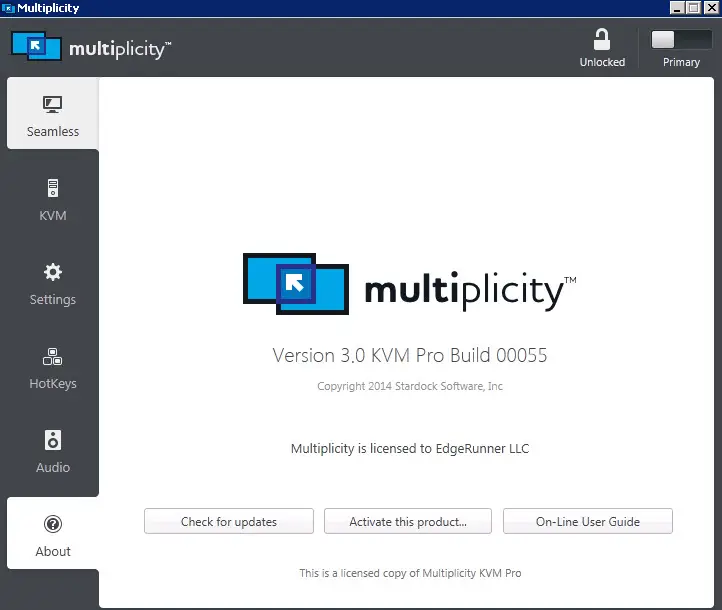Minimize the Multiplicity window

point(677,8)
